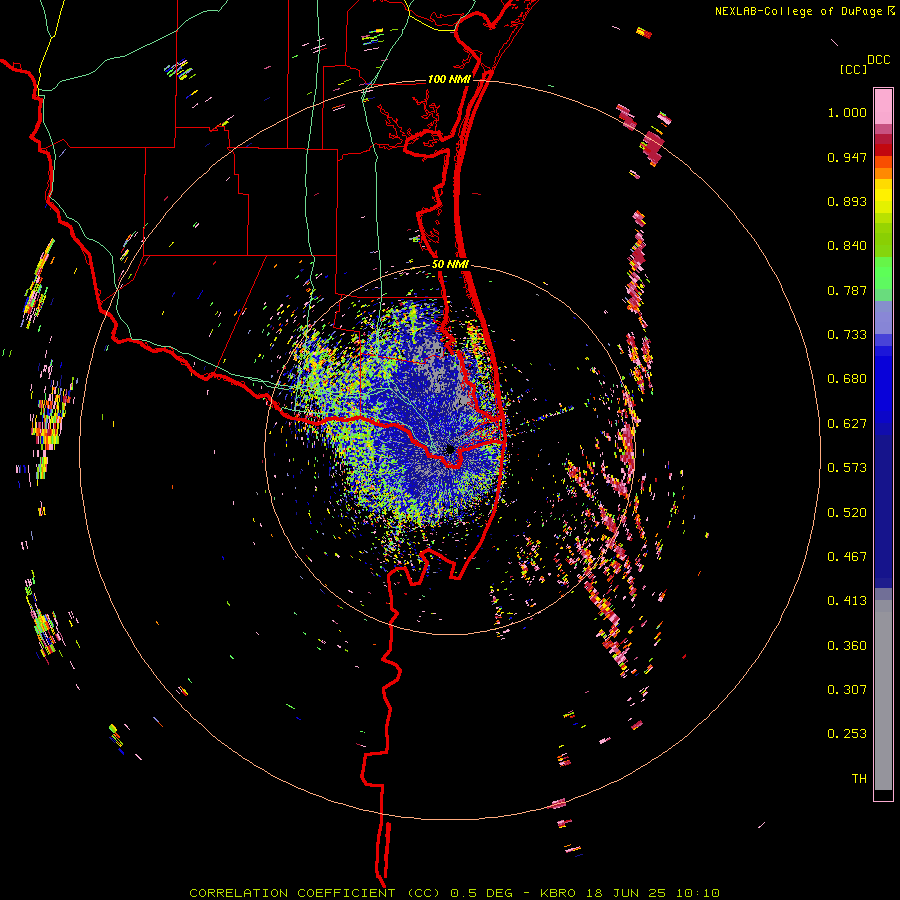This screenshot has height=900, width=900.
Task: Click the 0.253 color scale value
Action: tap(847, 734)
